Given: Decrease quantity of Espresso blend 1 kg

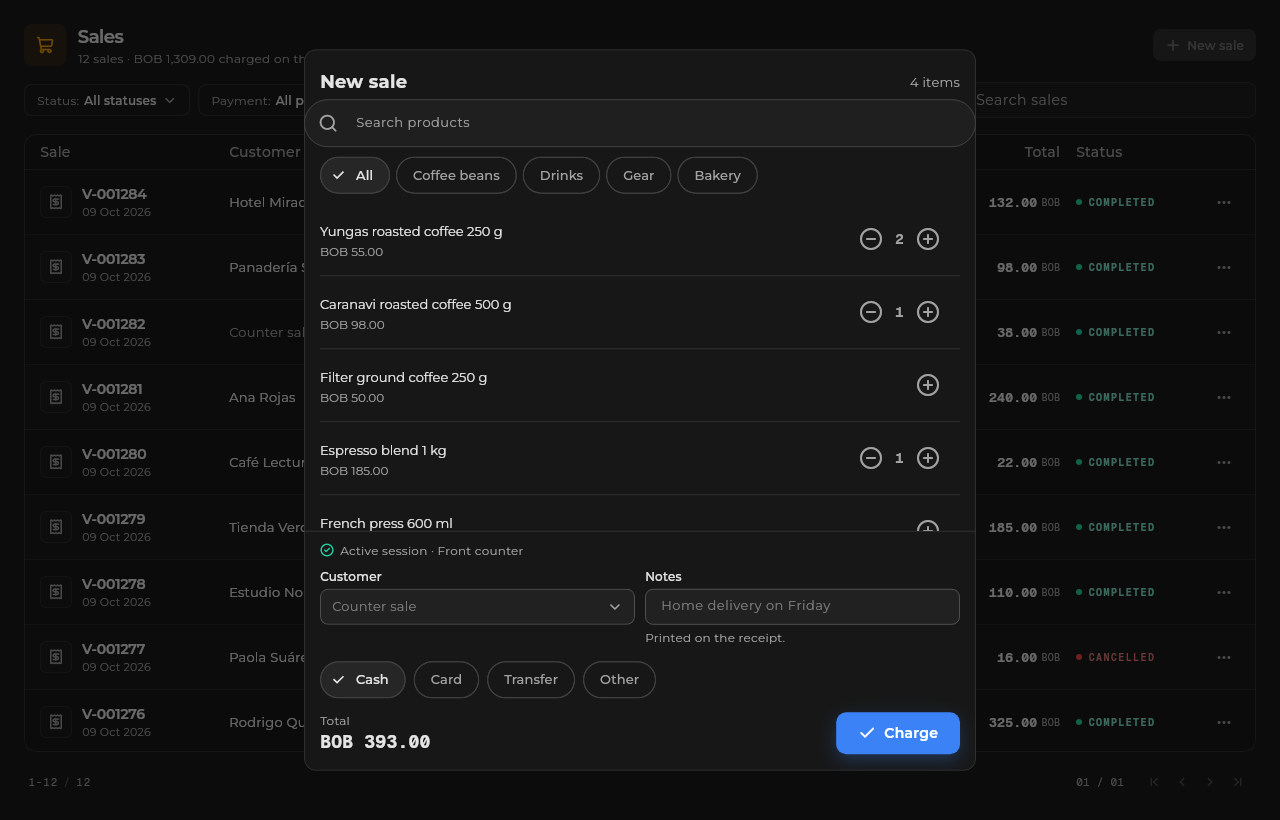Looking at the screenshot, I should point(871,458).
